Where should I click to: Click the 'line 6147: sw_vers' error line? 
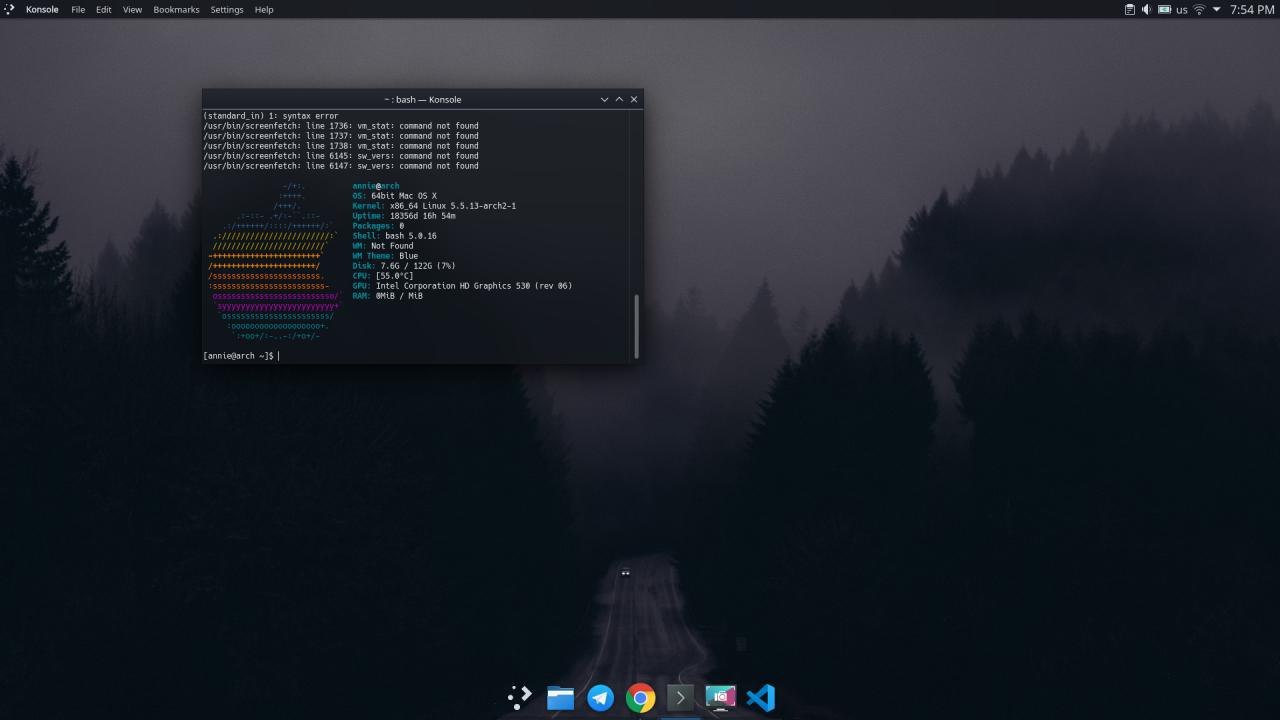coord(341,166)
